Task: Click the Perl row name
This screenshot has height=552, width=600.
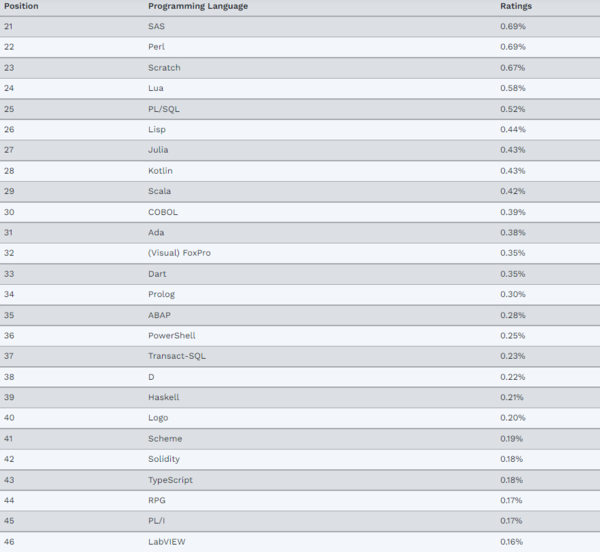Action: click(156, 47)
